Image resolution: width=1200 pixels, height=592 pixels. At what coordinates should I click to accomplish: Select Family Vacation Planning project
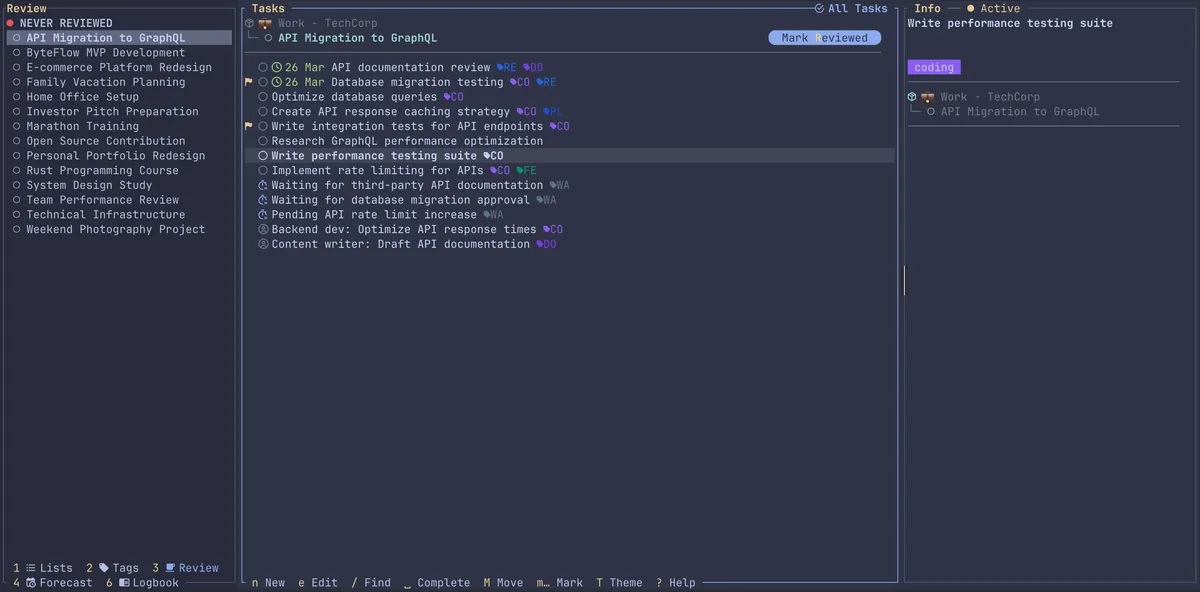point(106,82)
